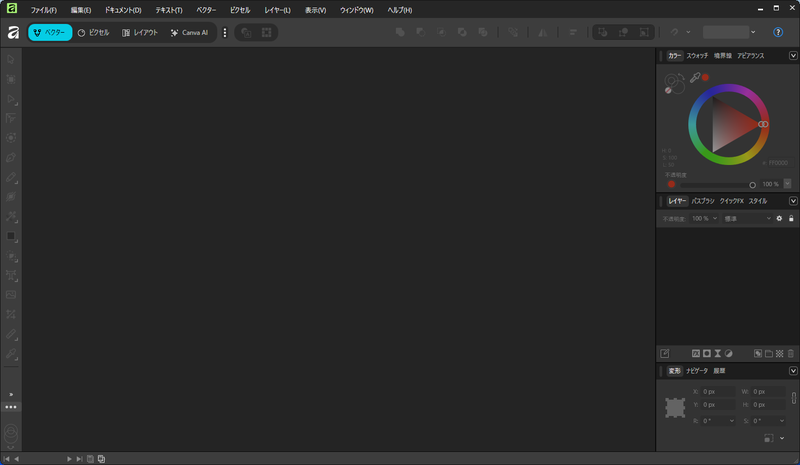Switch to the Appearance (アピアランス) tab
The height and width of the screenshot is (465, 800).
pos(751,56)
